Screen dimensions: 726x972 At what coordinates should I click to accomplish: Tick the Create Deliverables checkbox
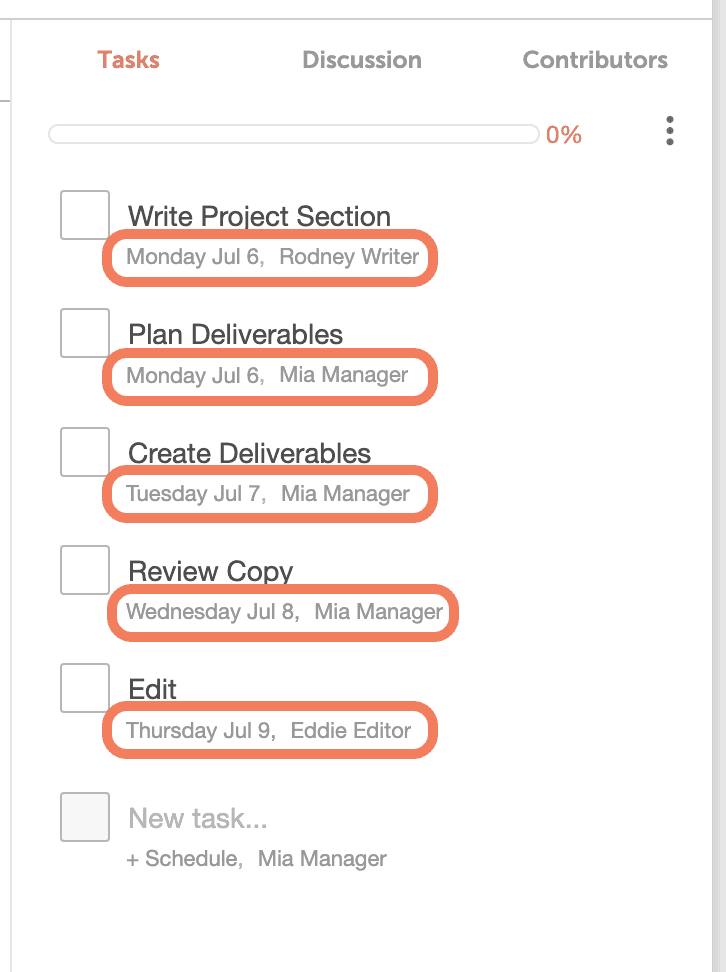pos(84,450)
